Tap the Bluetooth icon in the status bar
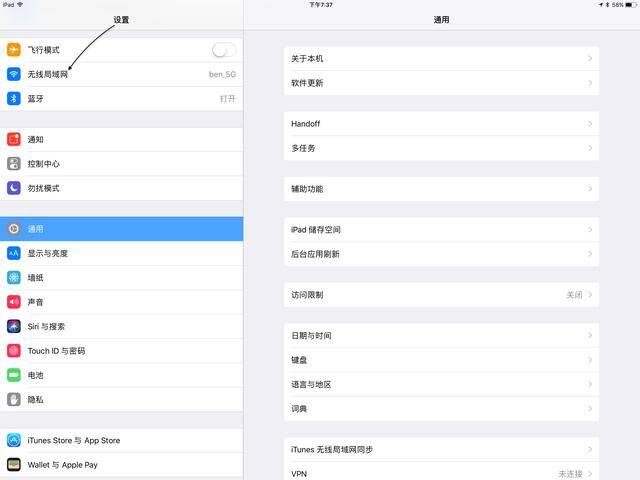 [x=607, y=5]
